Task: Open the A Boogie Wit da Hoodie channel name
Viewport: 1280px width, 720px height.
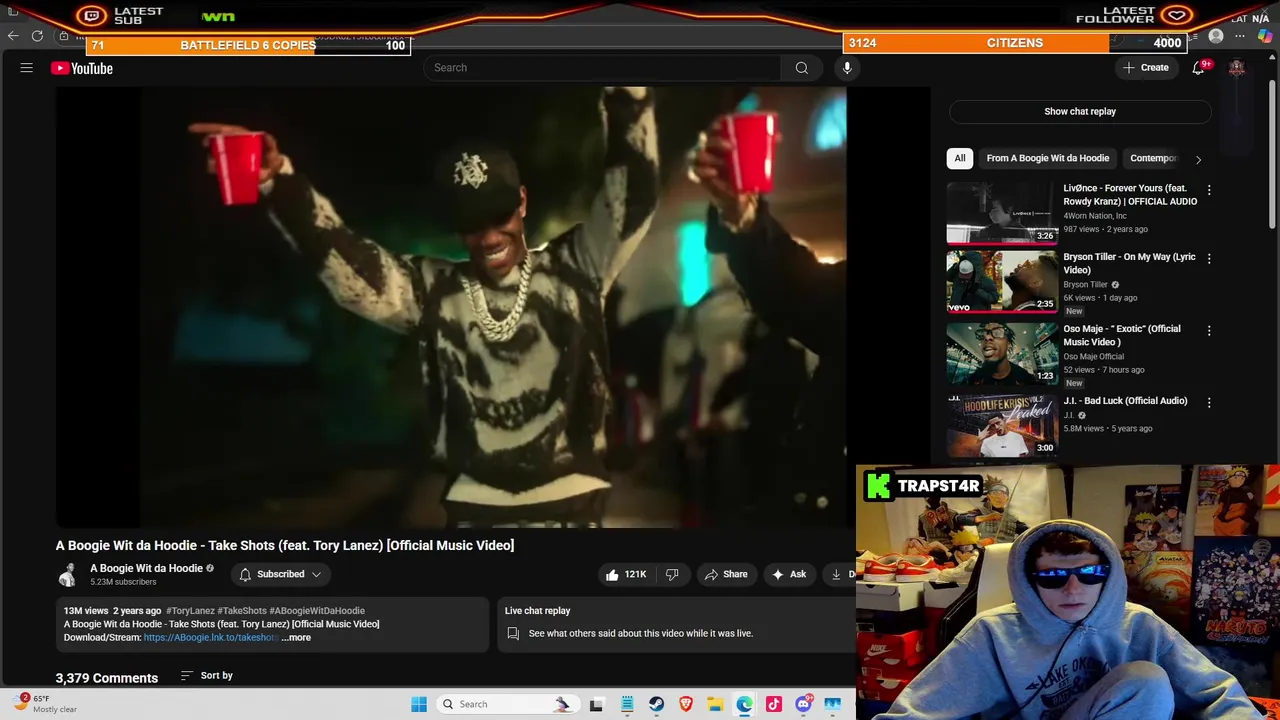Action: [x=146, y=568]
